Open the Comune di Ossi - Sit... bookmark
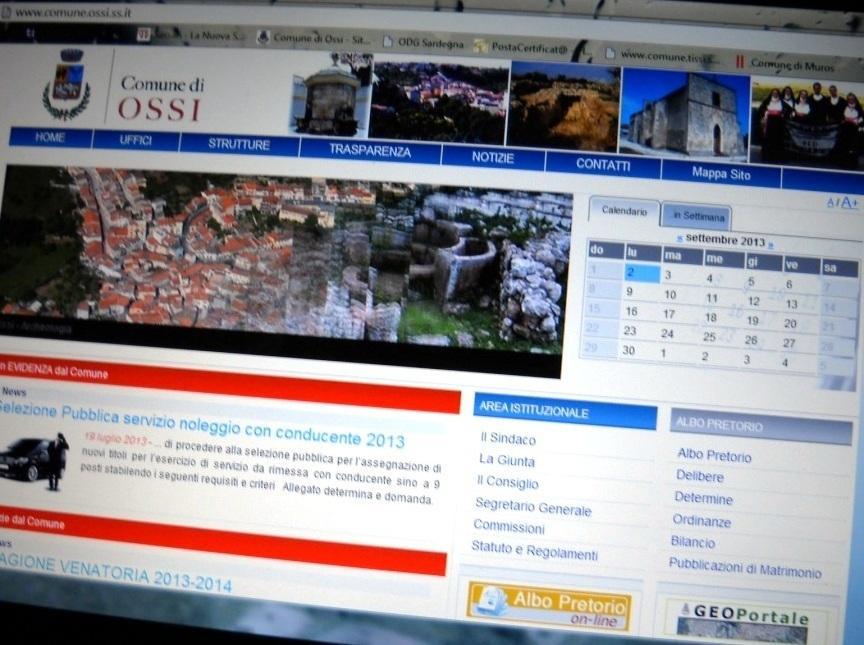864x645 pixels. pos(314,39)
